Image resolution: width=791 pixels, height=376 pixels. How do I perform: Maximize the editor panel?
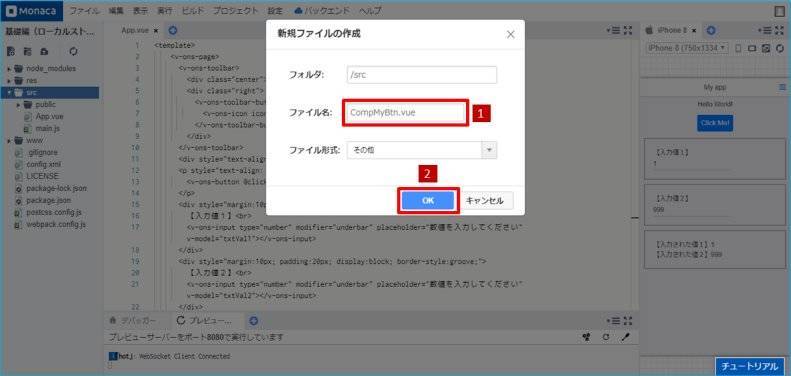point(628,30)
